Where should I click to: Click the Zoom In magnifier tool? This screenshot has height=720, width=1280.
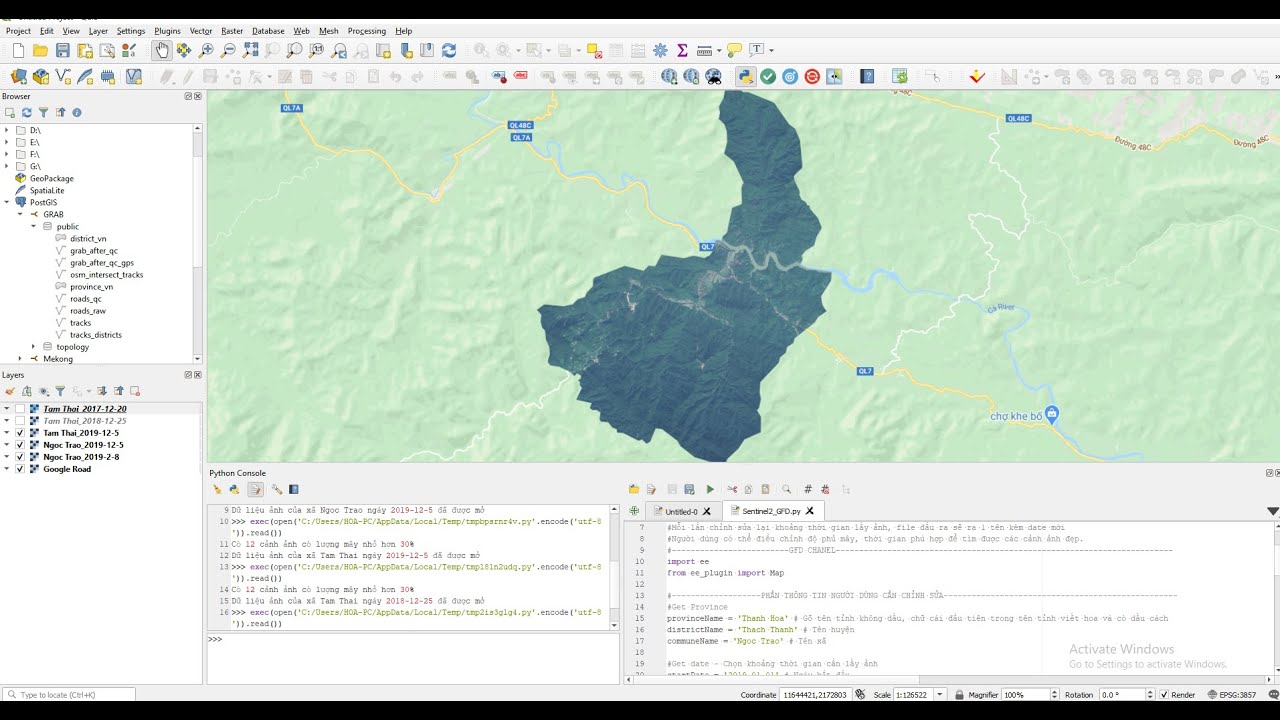pos(206,50)
